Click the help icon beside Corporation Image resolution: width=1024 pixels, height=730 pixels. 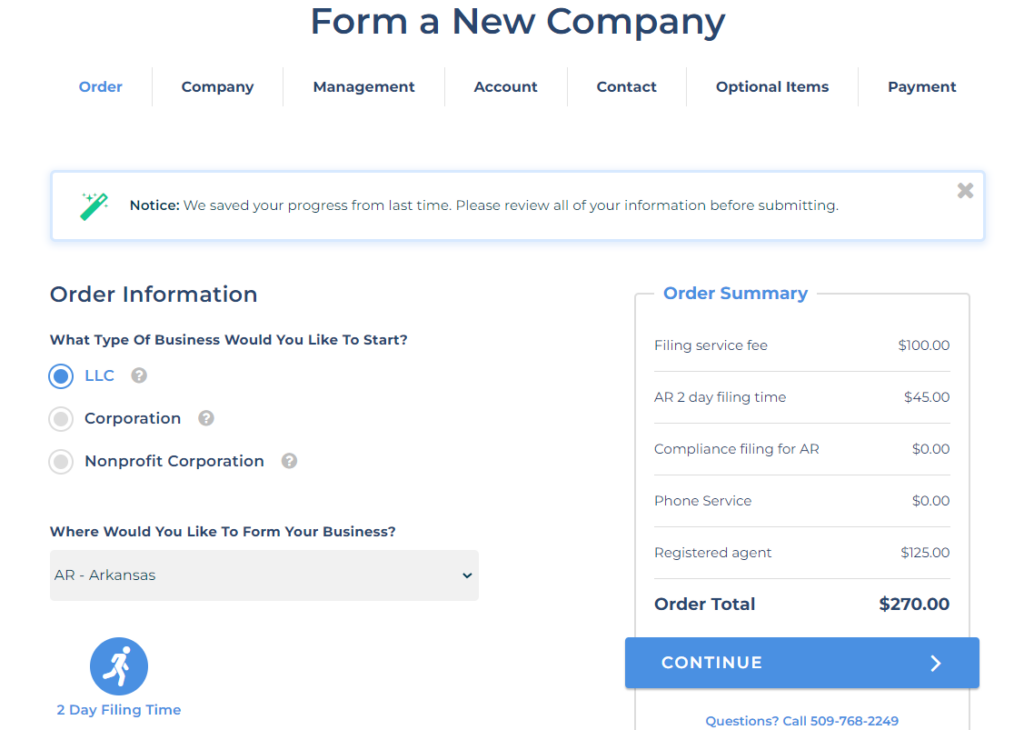[206, 419]
